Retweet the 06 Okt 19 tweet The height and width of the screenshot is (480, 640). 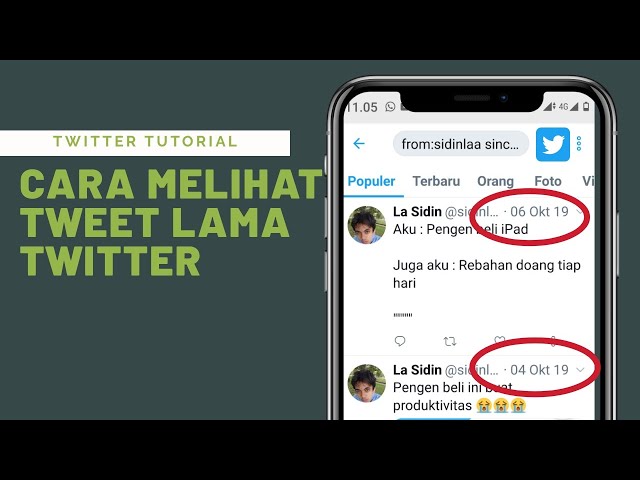coord(450,341)
